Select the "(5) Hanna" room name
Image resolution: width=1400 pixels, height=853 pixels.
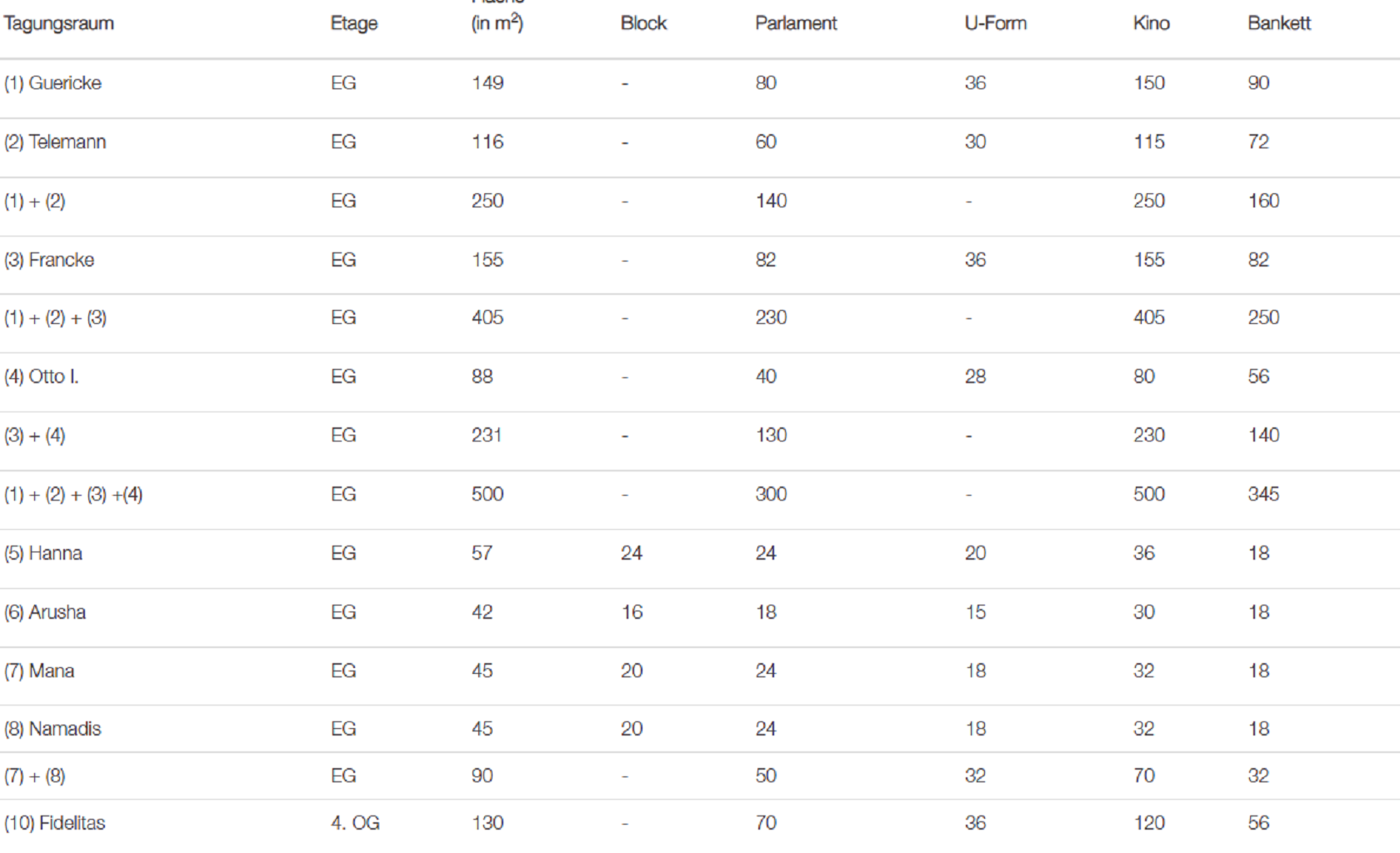(43, 553)
